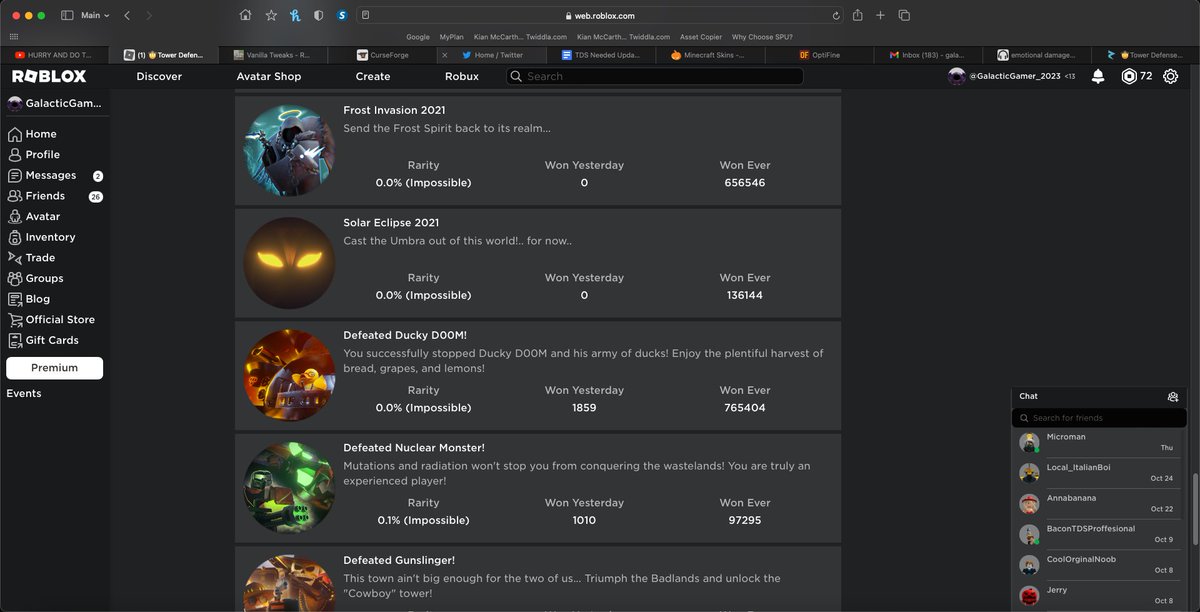Open the Robux balance icon

coord(1129,76)
